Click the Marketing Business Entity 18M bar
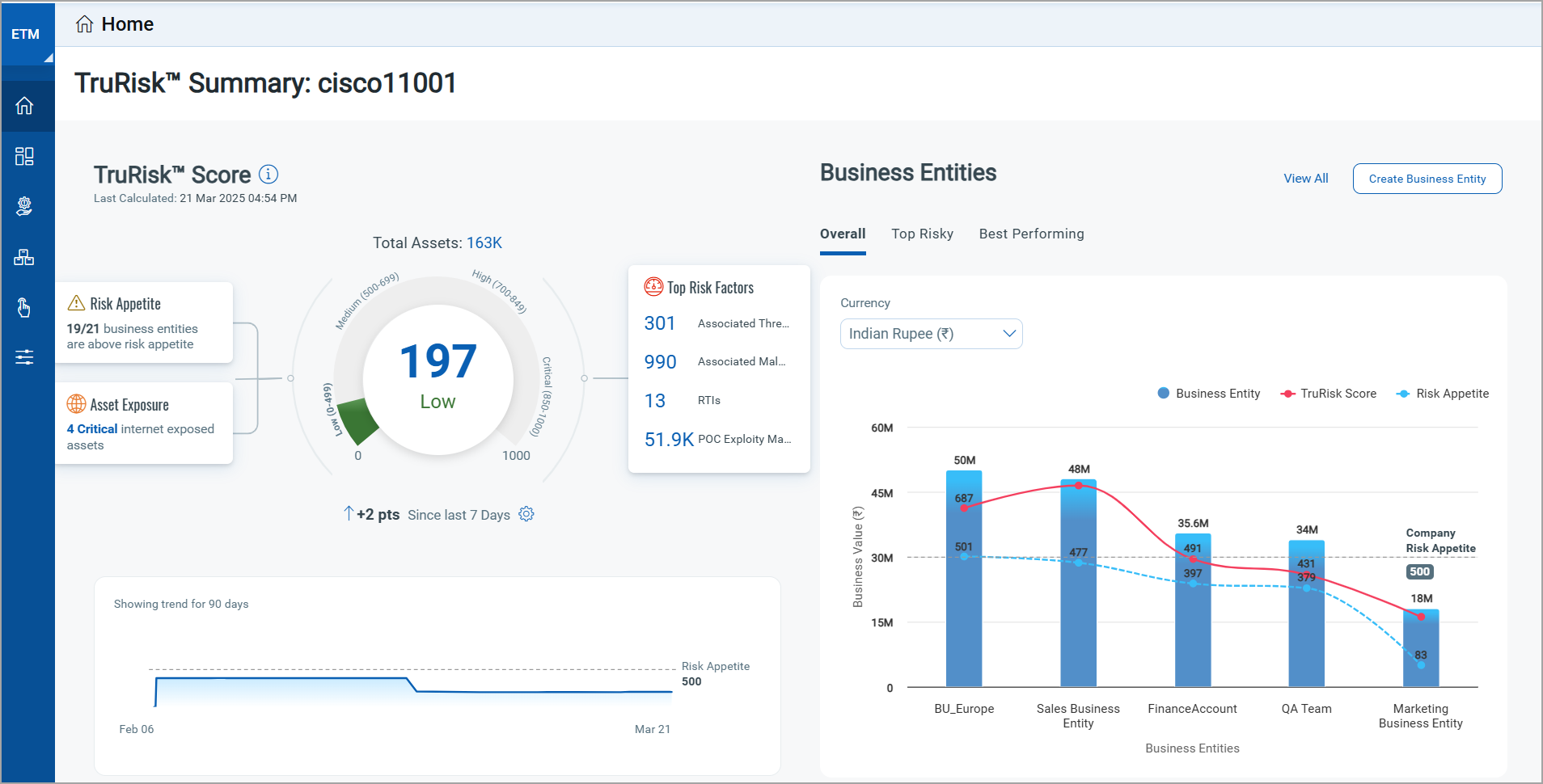The height and width of the screenshot is (784, 1543). coord(1421,648)
